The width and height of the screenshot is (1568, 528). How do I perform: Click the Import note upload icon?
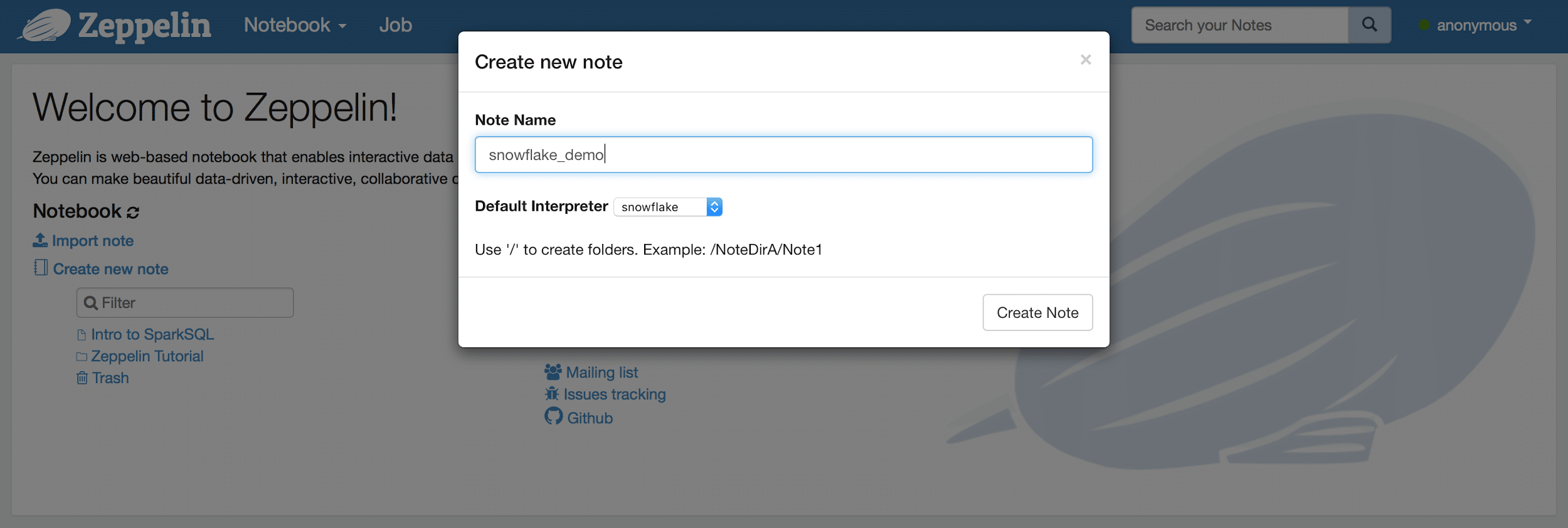pos(40,240)
